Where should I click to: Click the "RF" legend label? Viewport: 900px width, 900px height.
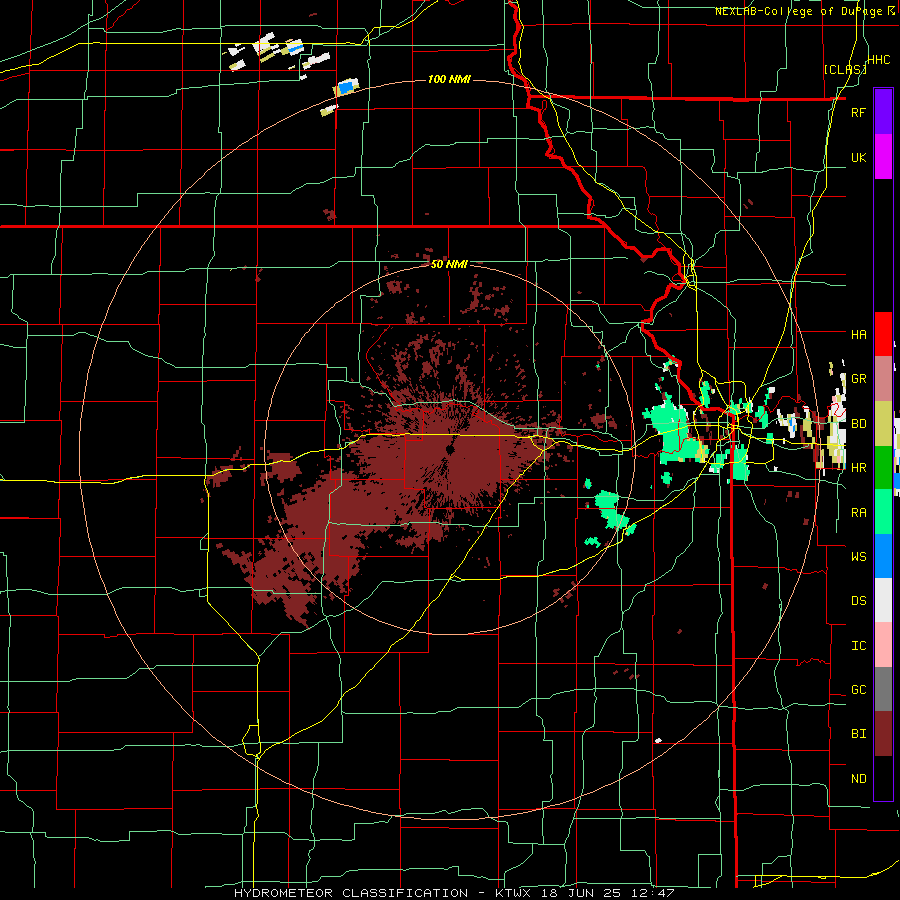point(858,112)
